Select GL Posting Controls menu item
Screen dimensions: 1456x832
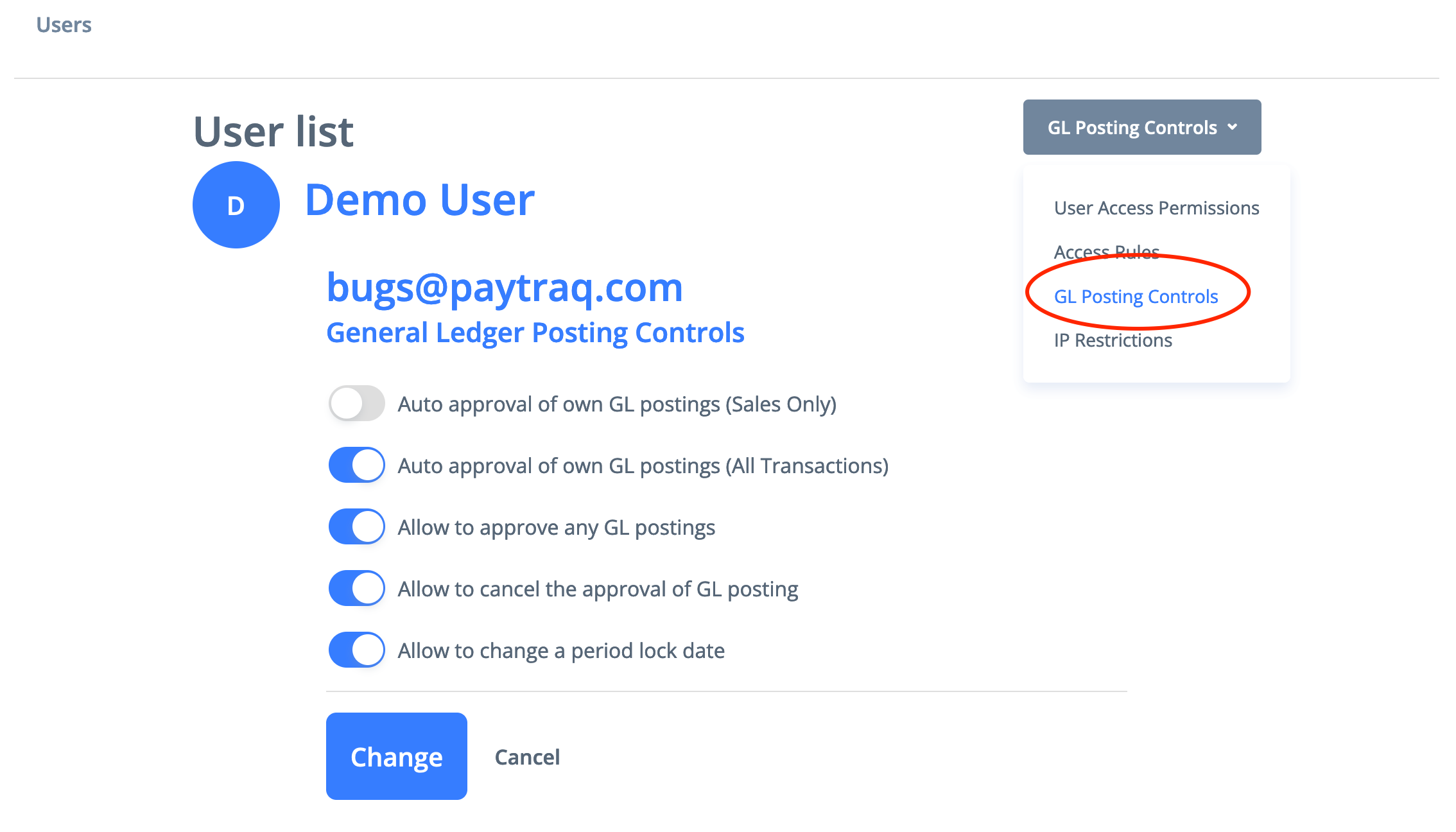[x=1136, y=297]
